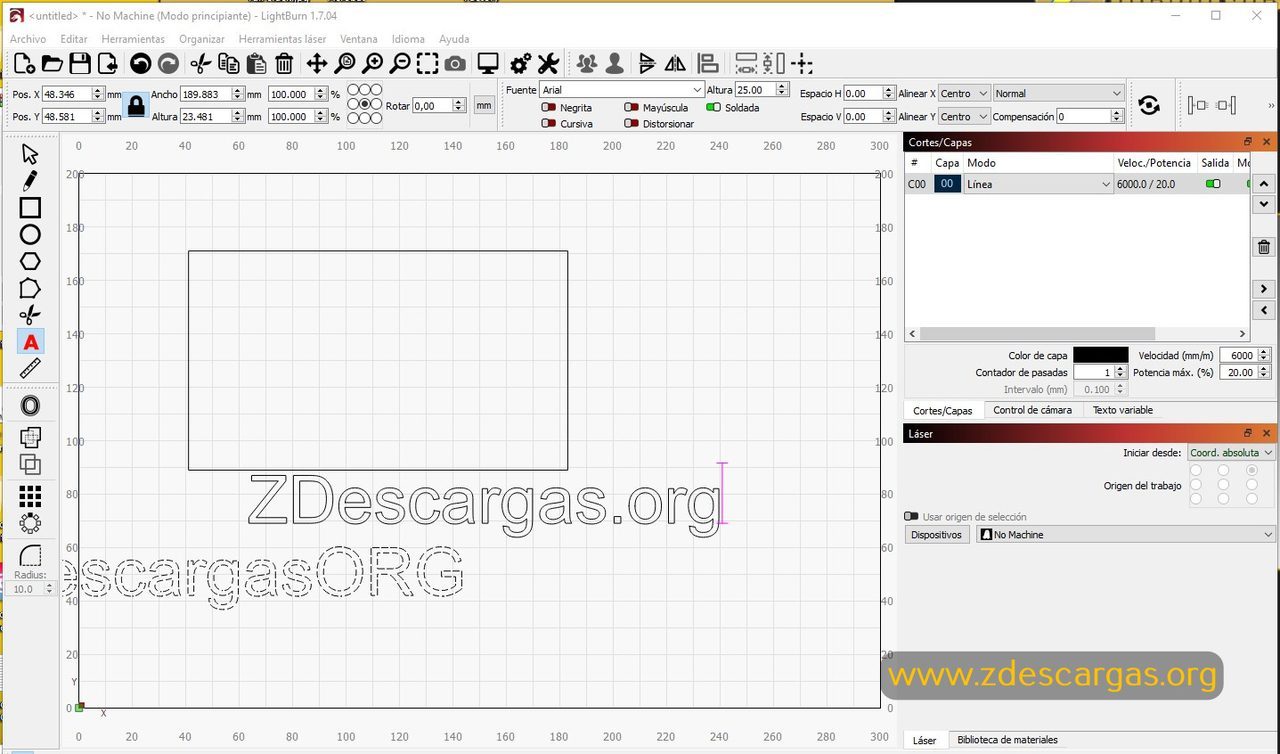
Task: Open the Normal text mode dropdown
Action: [x=1058, y=93]
